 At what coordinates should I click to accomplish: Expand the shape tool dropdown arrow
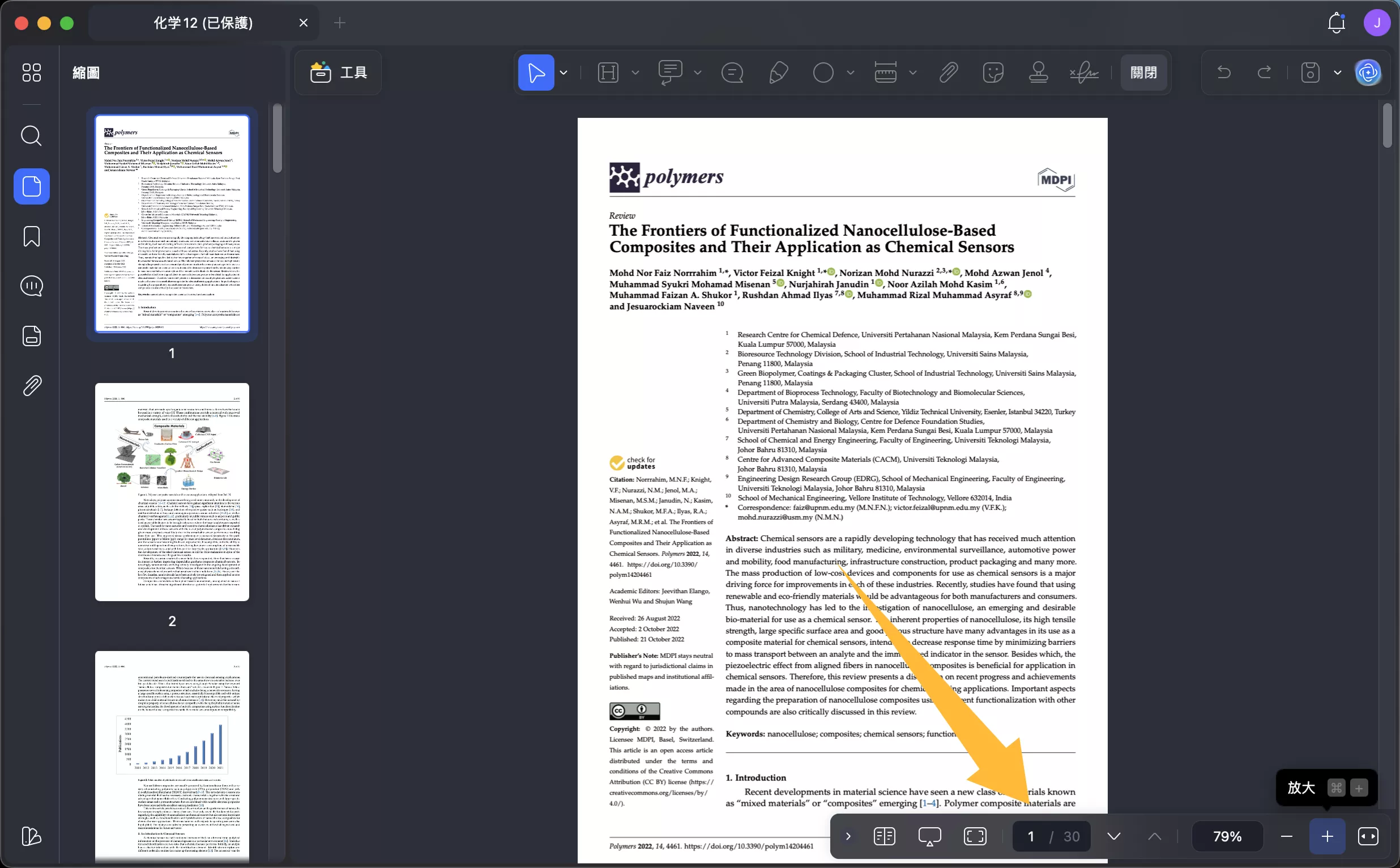pos(850,73)
